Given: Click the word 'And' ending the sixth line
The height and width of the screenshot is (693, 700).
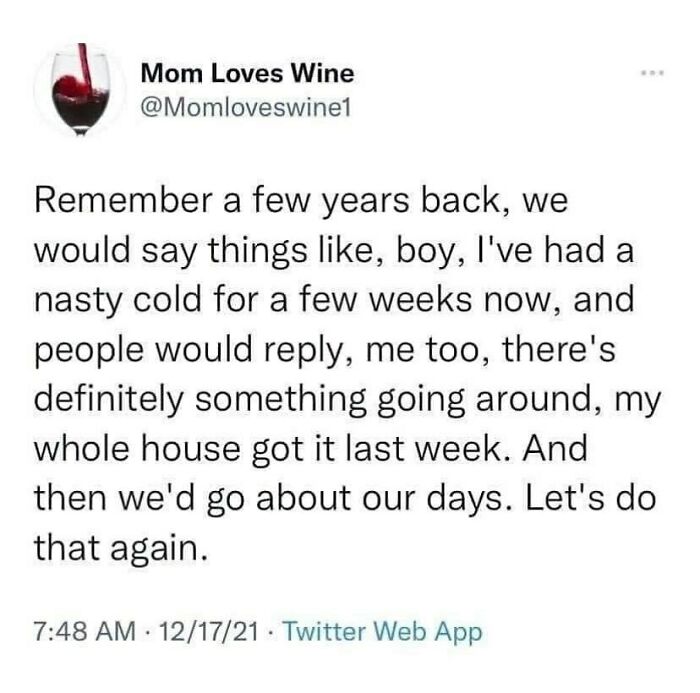Looking at the screenshot, I should [x=555, y=448].
